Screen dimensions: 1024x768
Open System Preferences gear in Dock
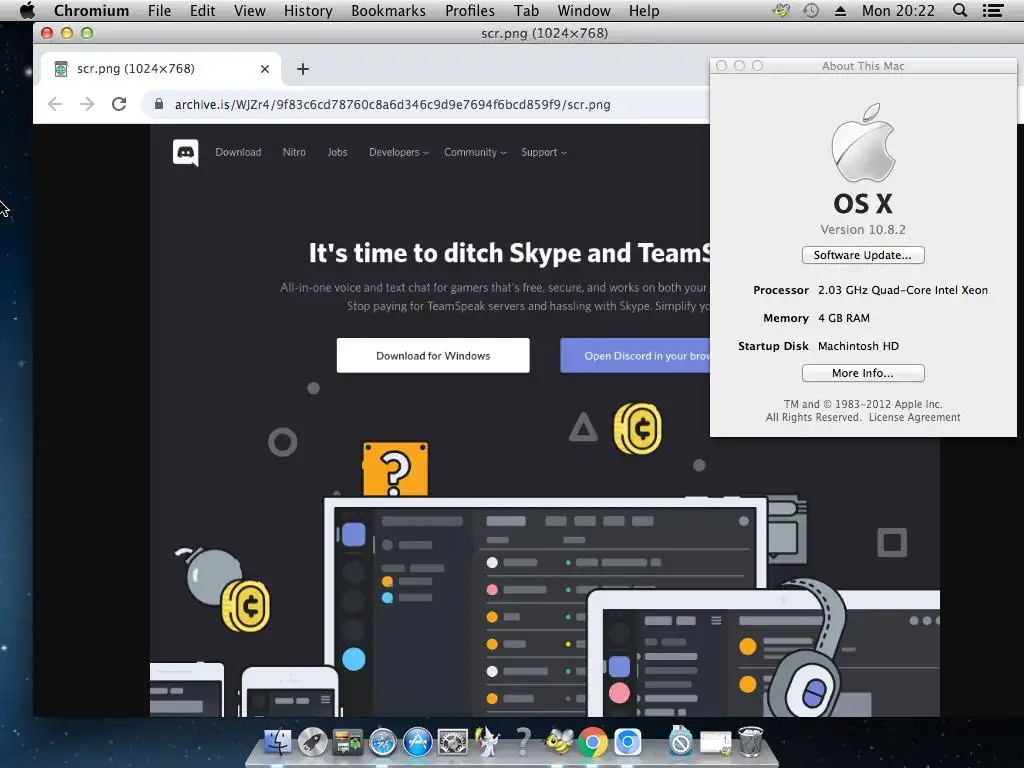453,743
